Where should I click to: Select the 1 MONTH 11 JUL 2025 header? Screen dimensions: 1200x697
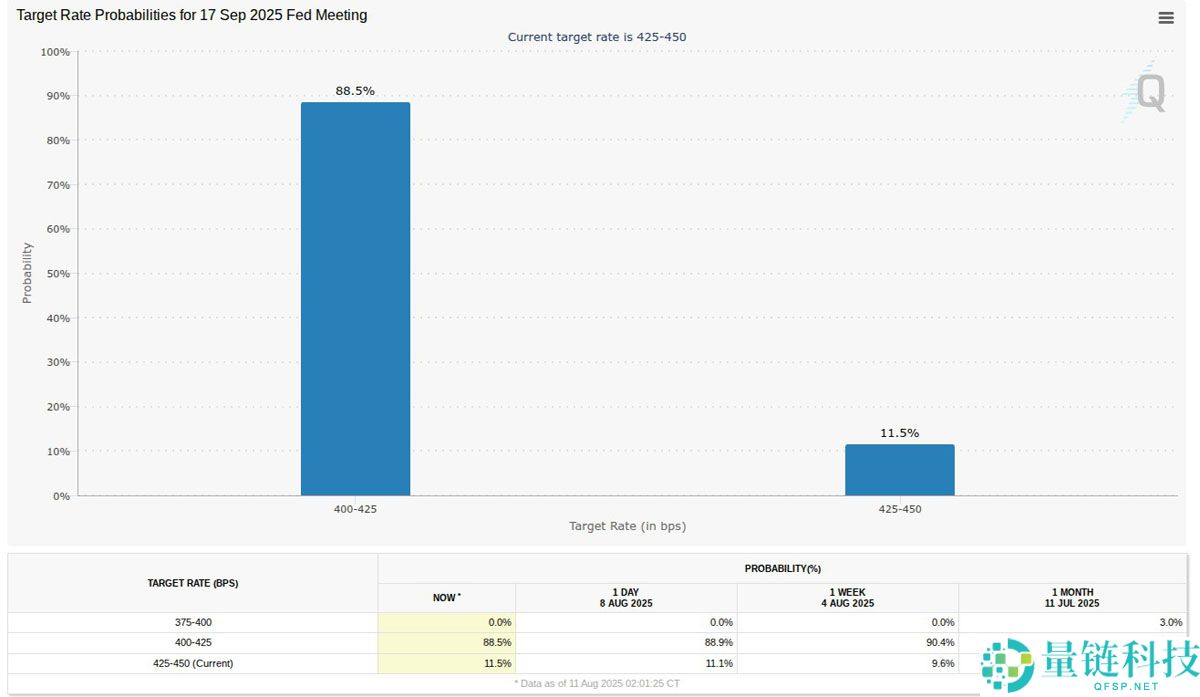point(1071,598)
